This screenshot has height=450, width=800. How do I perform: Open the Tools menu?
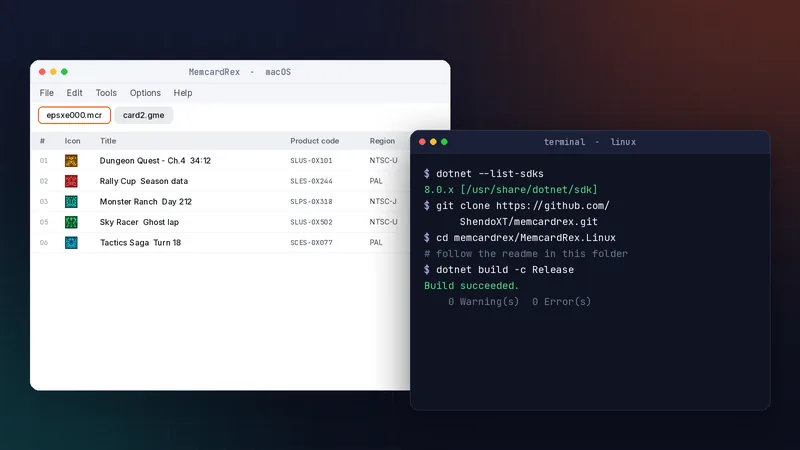point(106,93)
